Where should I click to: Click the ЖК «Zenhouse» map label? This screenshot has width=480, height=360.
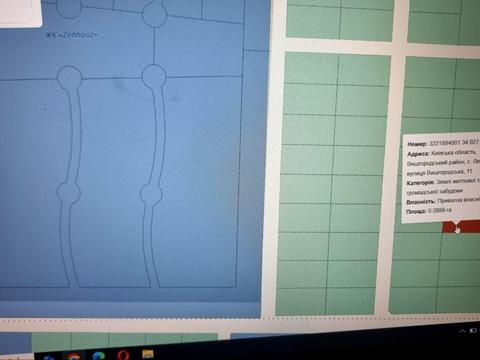tap(71, 35)
